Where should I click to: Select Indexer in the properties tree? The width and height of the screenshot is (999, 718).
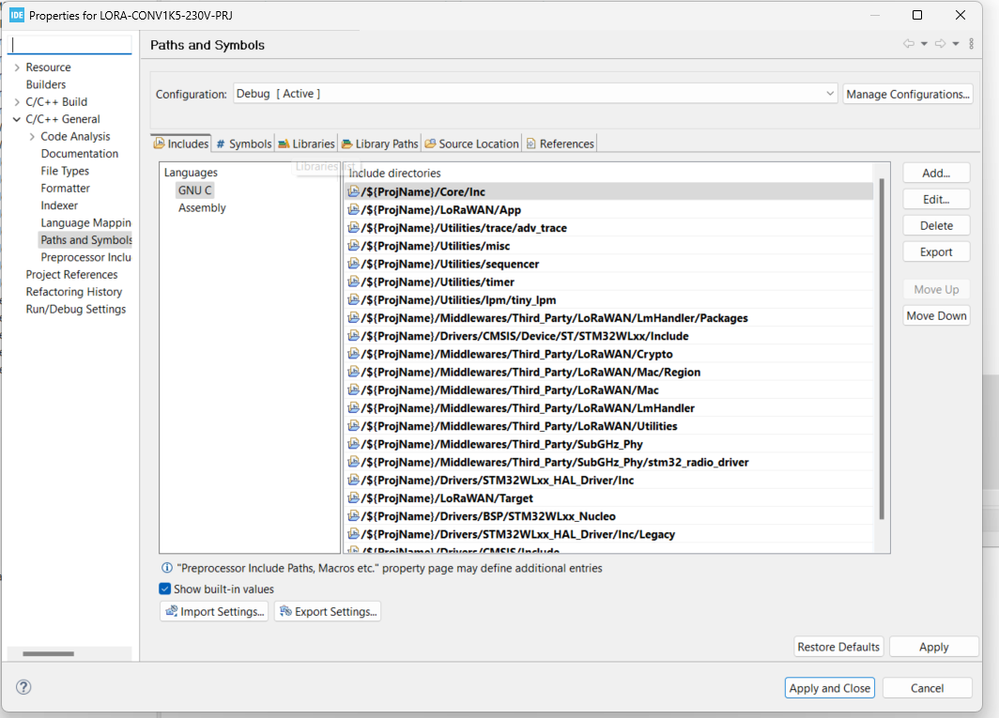point(59,205)
